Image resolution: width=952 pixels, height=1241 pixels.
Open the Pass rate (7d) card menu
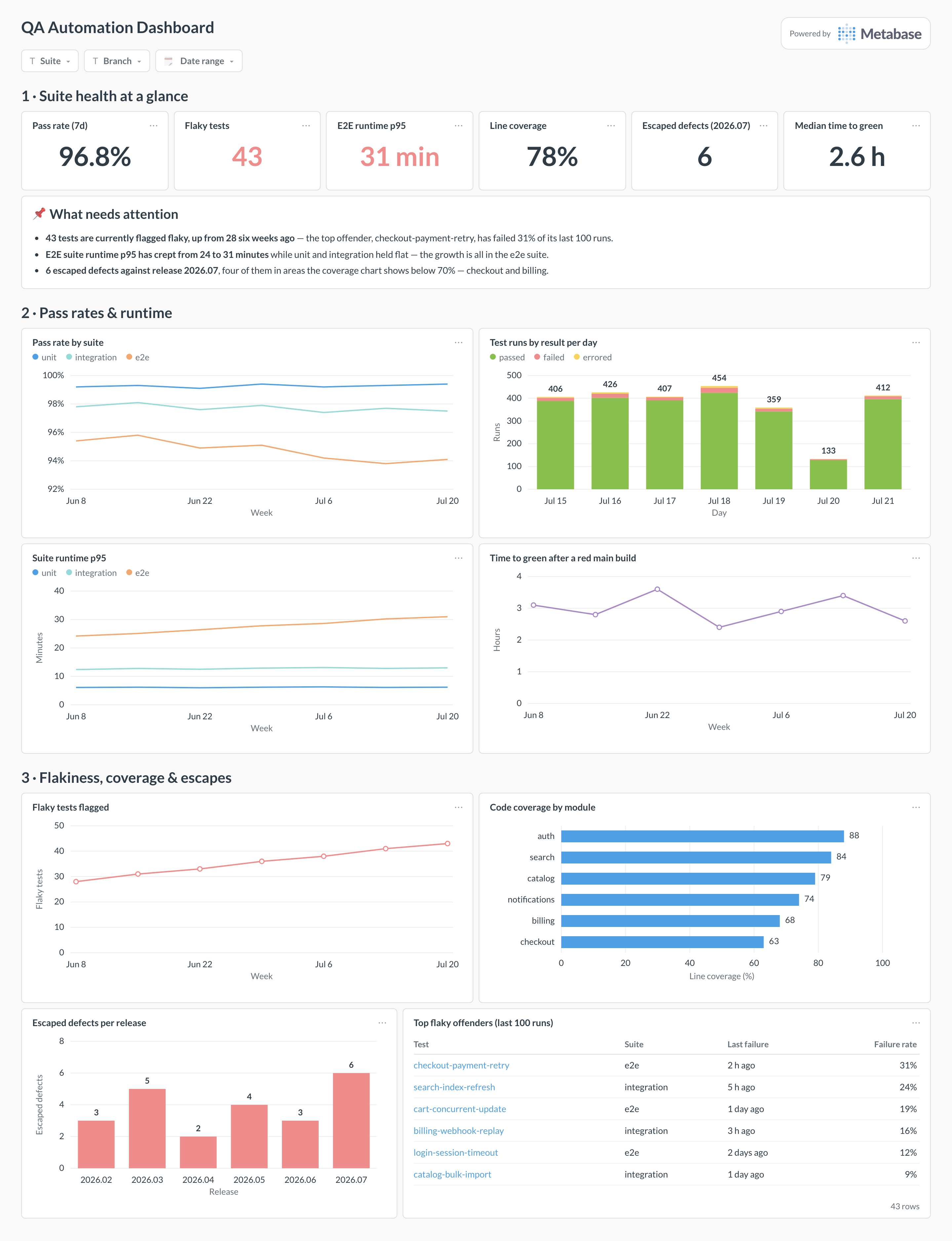tap(154, 126)
